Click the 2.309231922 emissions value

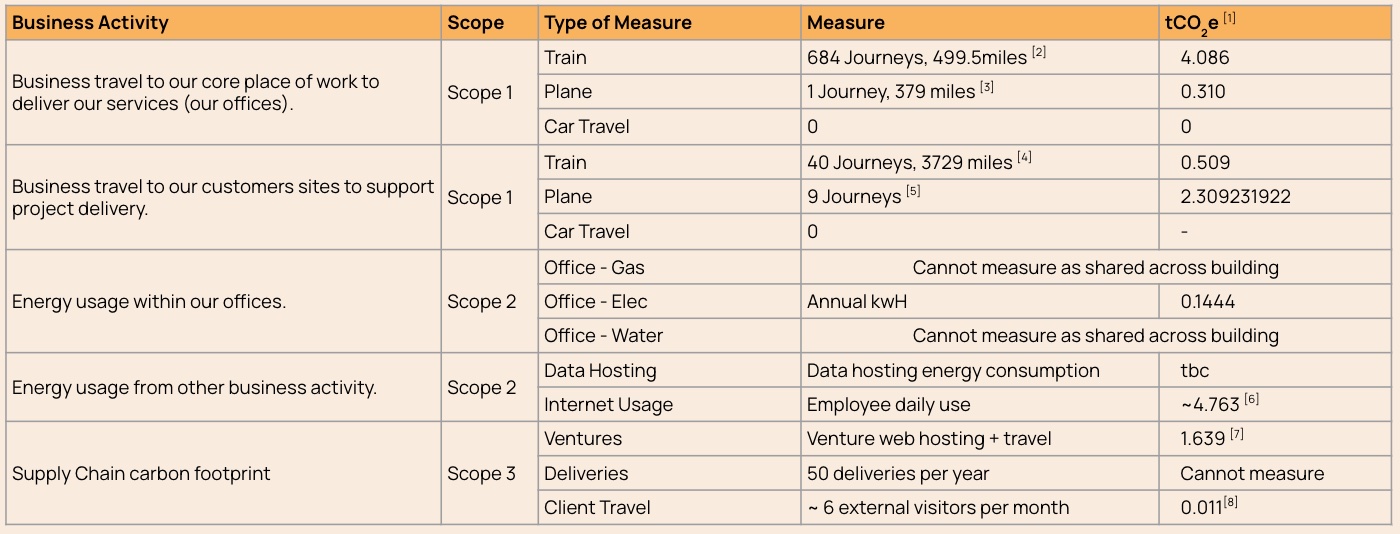[x=1235, y=197]
